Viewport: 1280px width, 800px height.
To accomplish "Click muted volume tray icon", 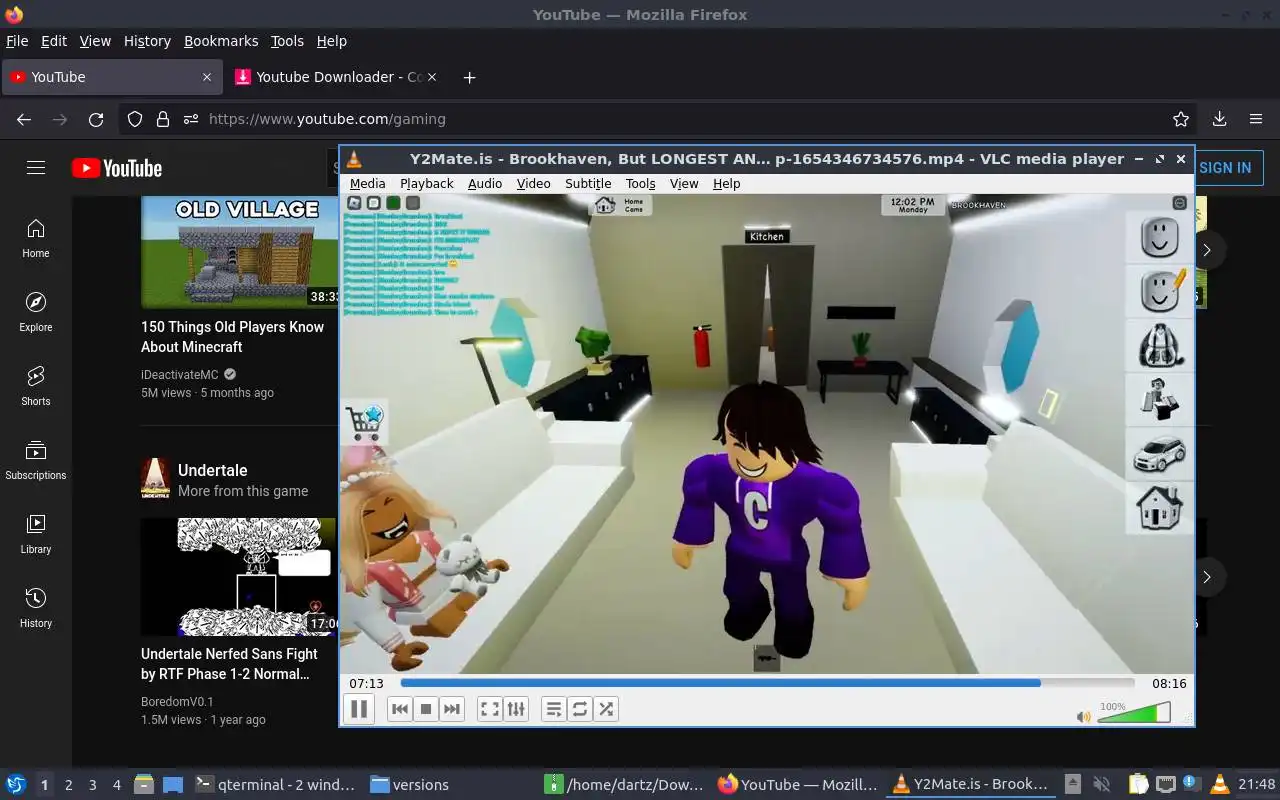I will coord(1102,785).
